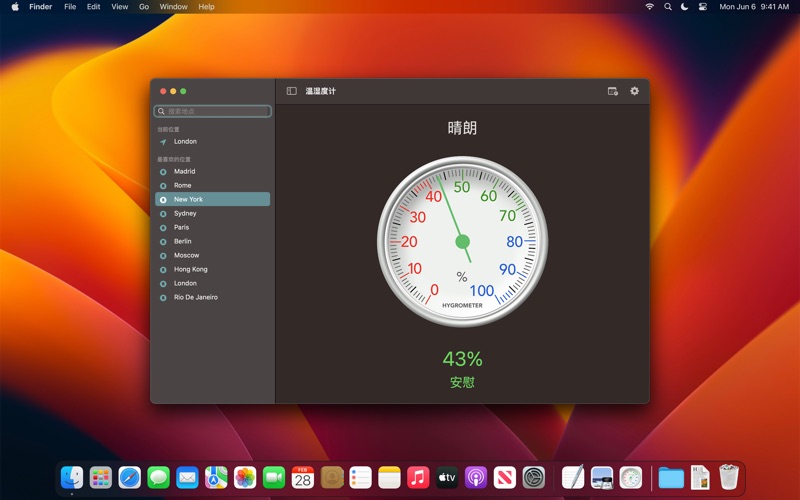
Task: Click the pin icon beside Paris
Action: pos(163,228)
